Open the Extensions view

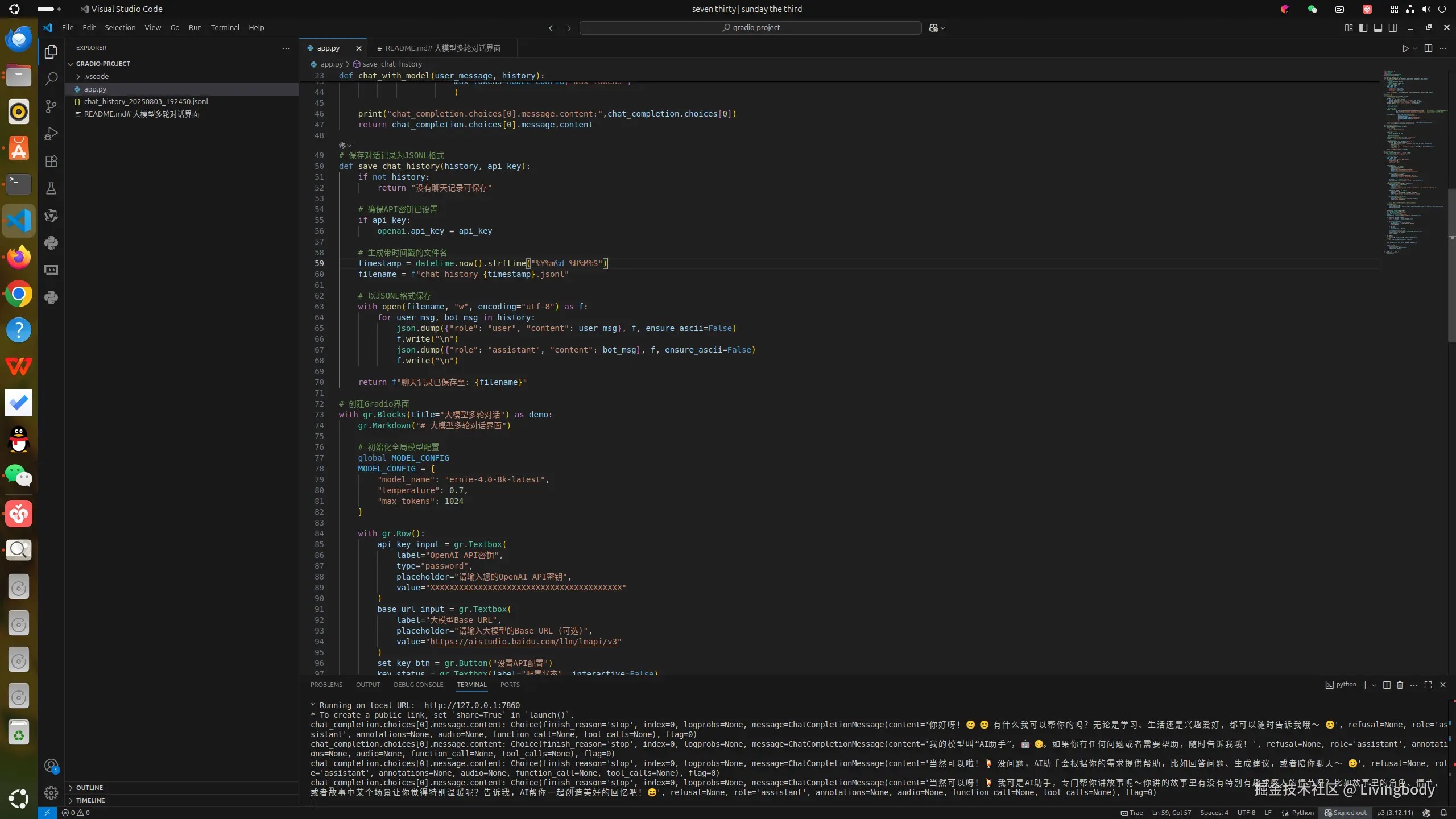51,162
